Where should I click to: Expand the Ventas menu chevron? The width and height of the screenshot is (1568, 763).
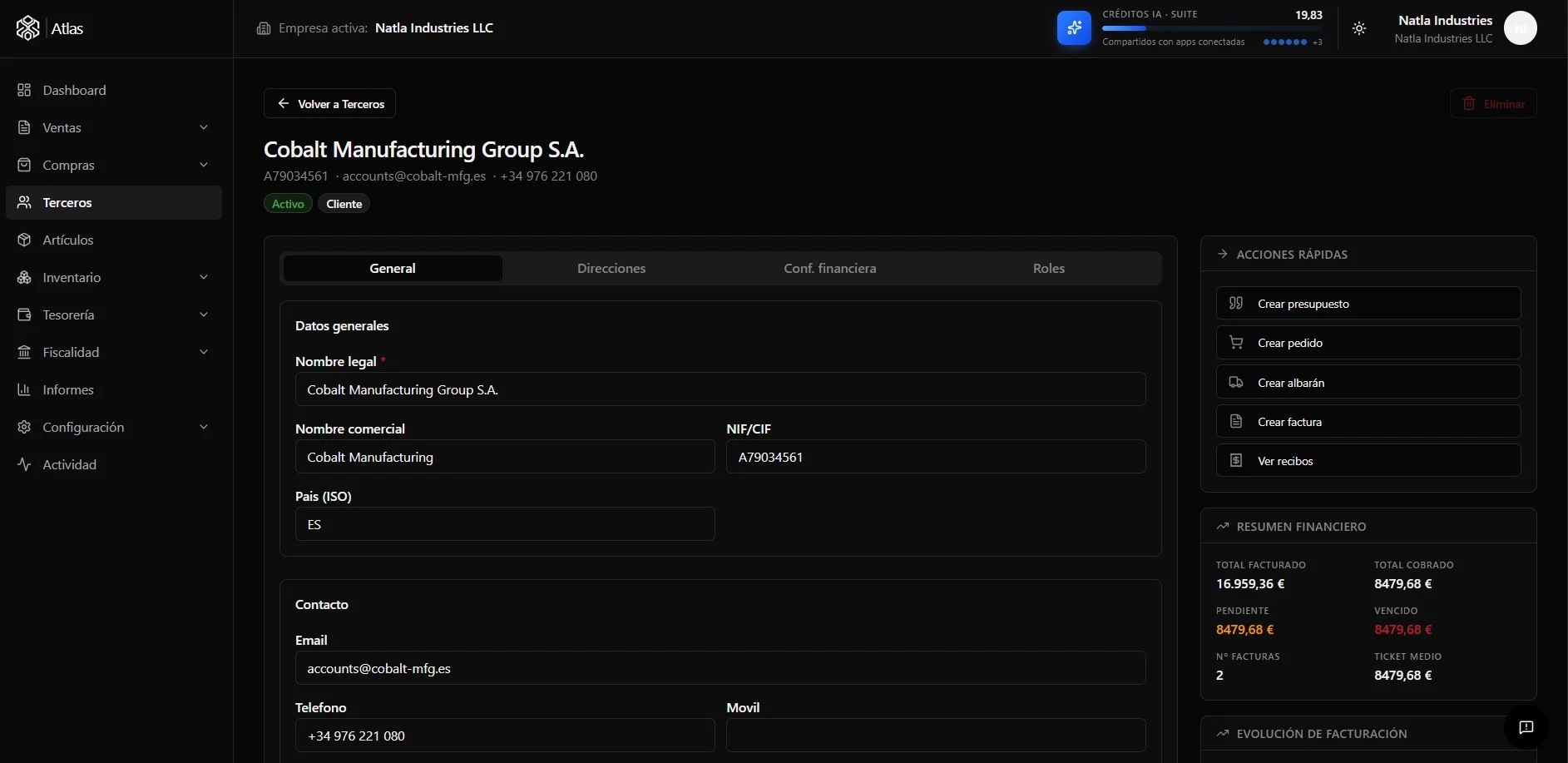204,127
